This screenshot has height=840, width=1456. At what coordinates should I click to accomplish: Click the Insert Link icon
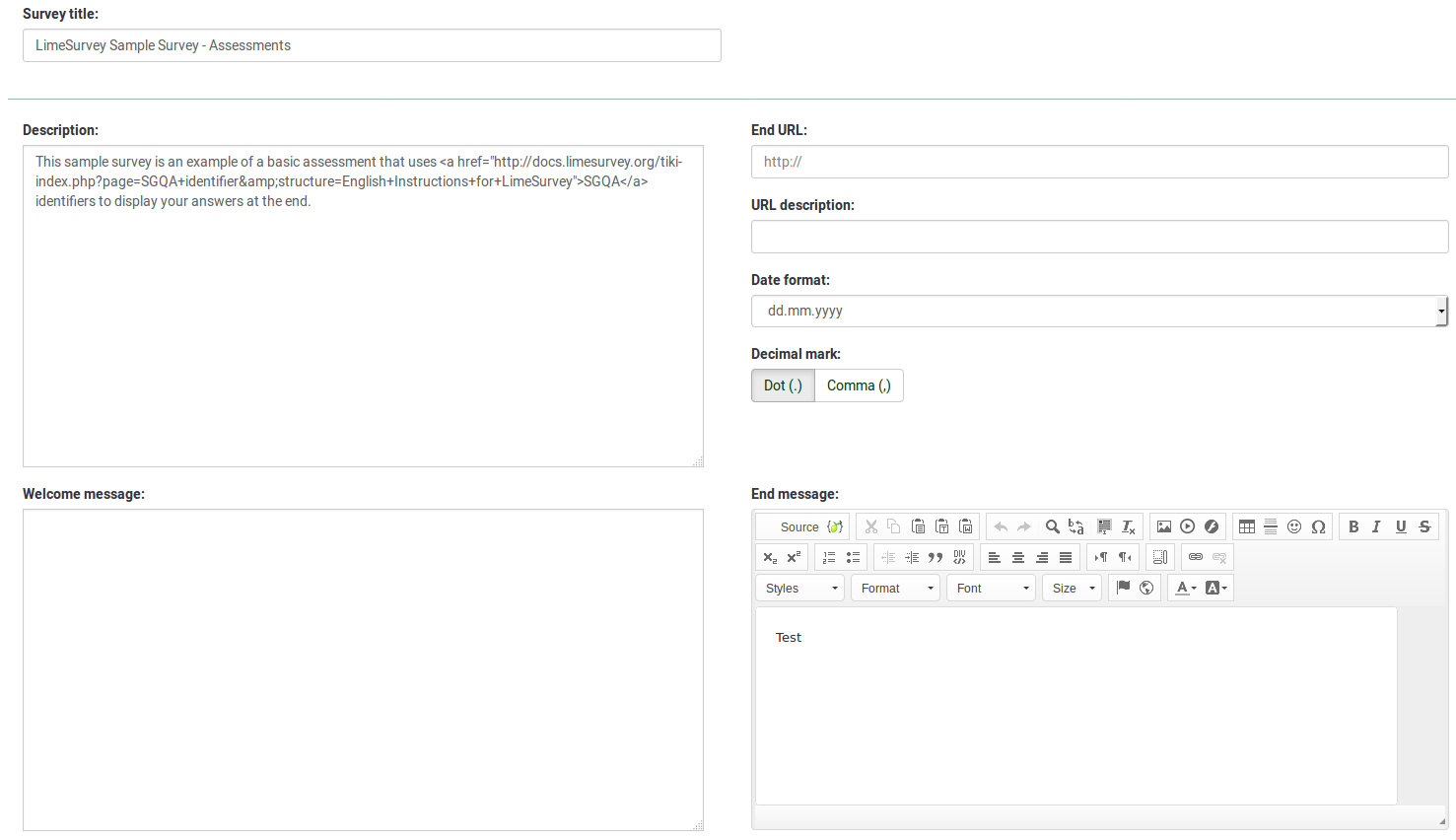(1196, 557)
